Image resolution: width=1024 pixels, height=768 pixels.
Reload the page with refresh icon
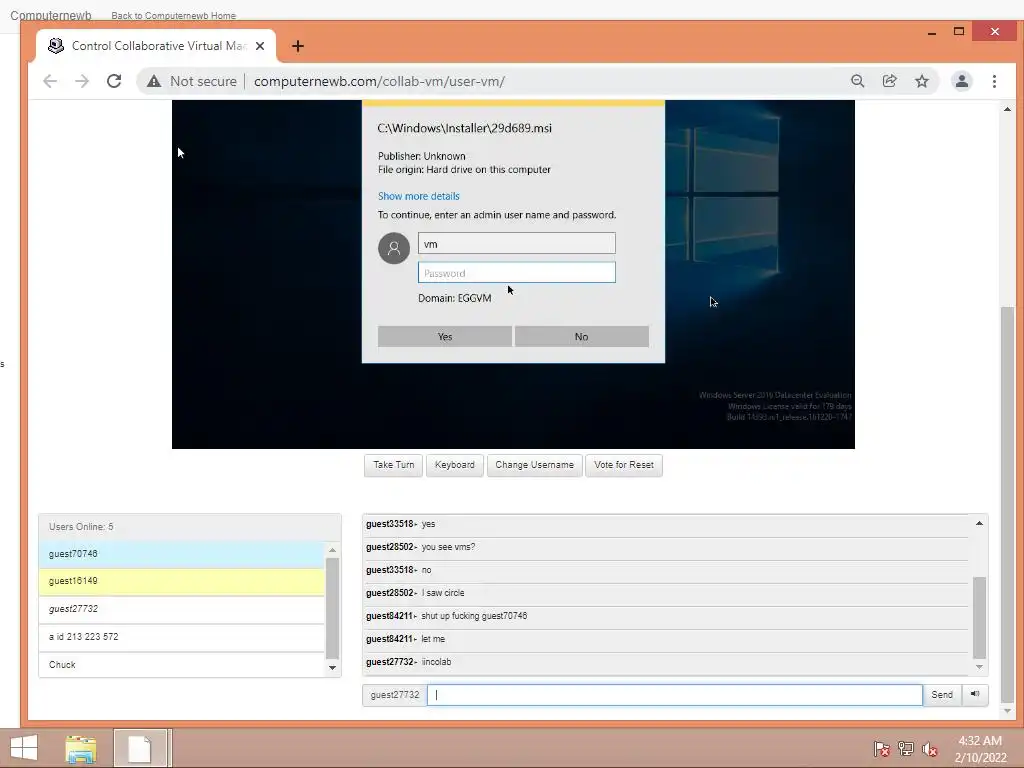114,81
